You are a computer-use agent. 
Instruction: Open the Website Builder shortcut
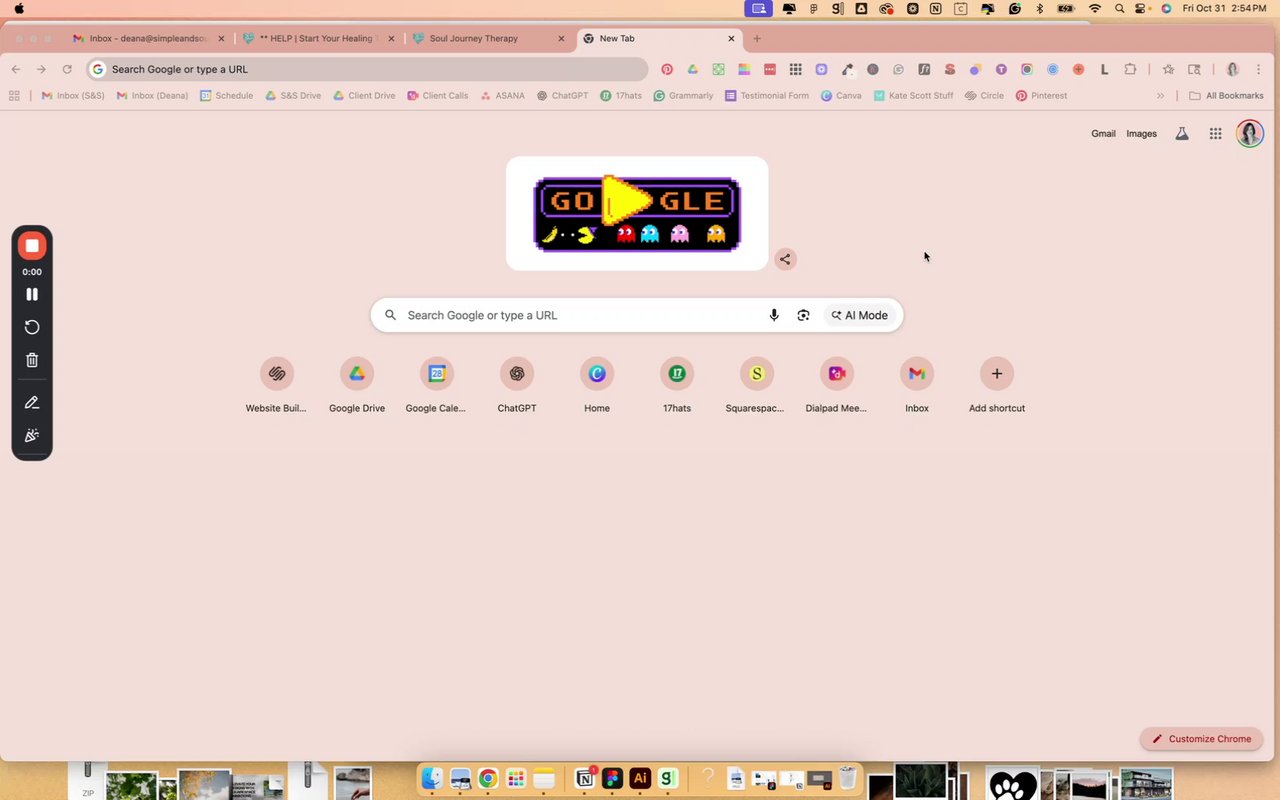(277, 384)
